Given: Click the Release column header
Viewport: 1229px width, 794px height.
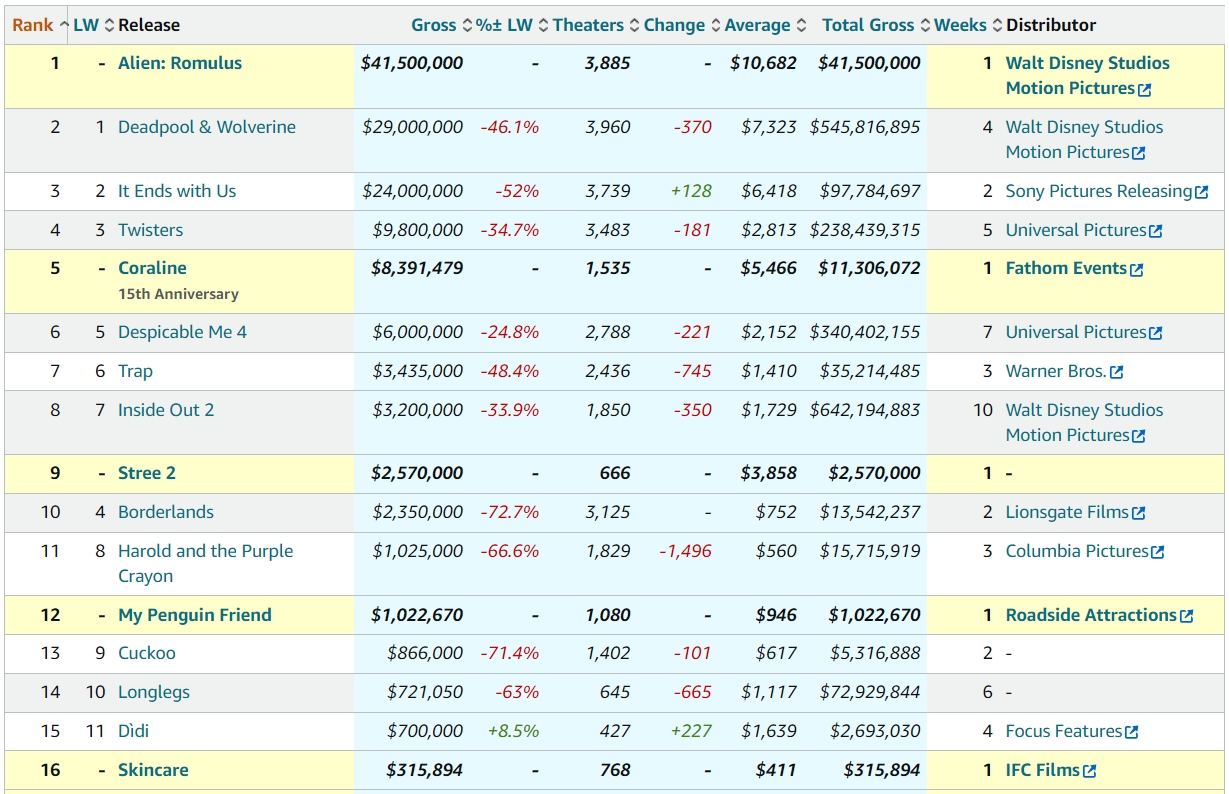Looking at the screenshot, I should point(149,25).
